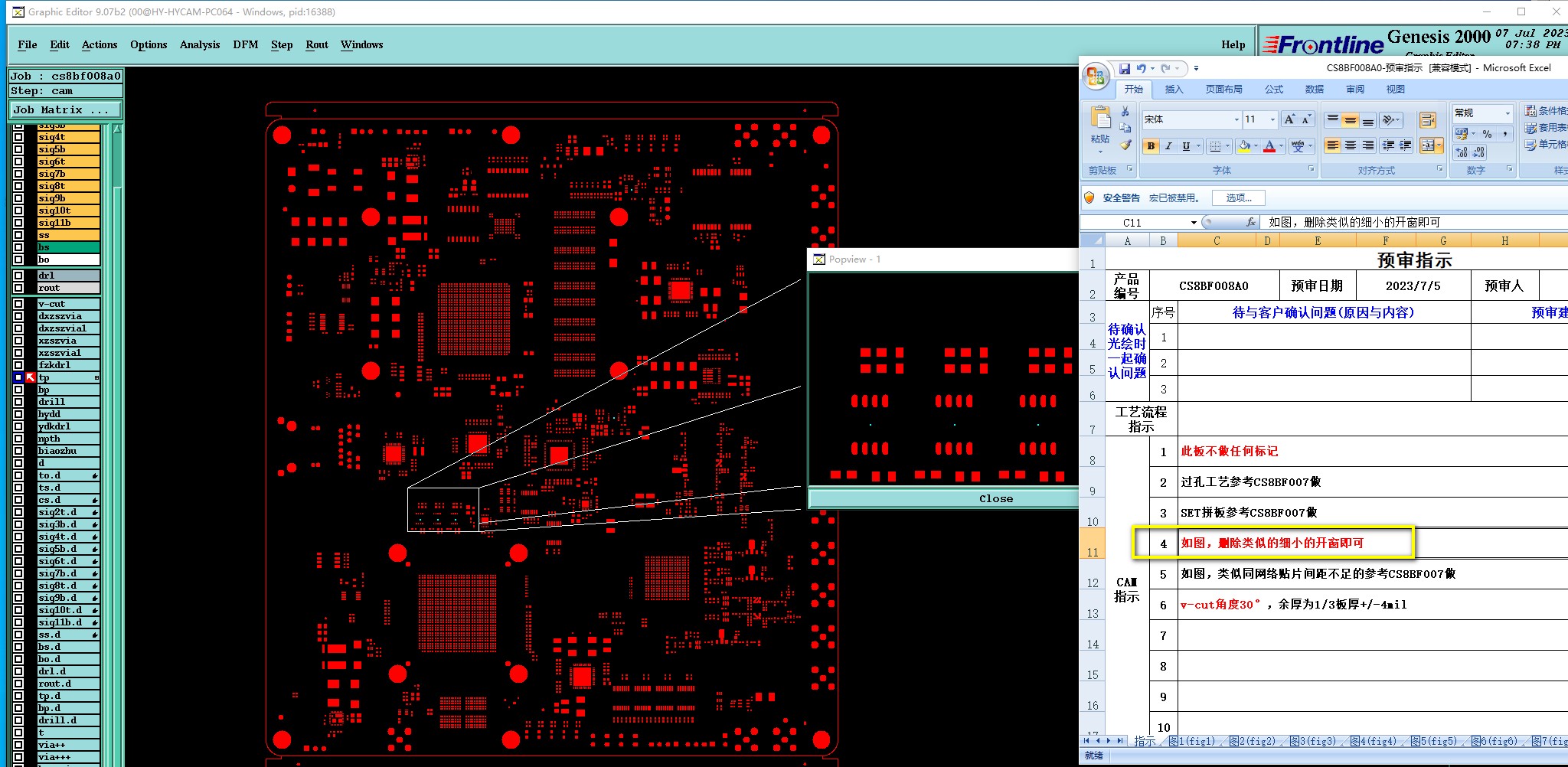Click the Bold button in Excel ribbon
Viewport: 1568px width, 767px height.
point(1151,146)
